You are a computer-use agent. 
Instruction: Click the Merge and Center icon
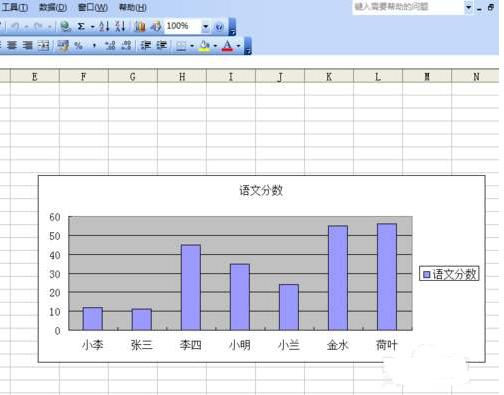point(43,45)
